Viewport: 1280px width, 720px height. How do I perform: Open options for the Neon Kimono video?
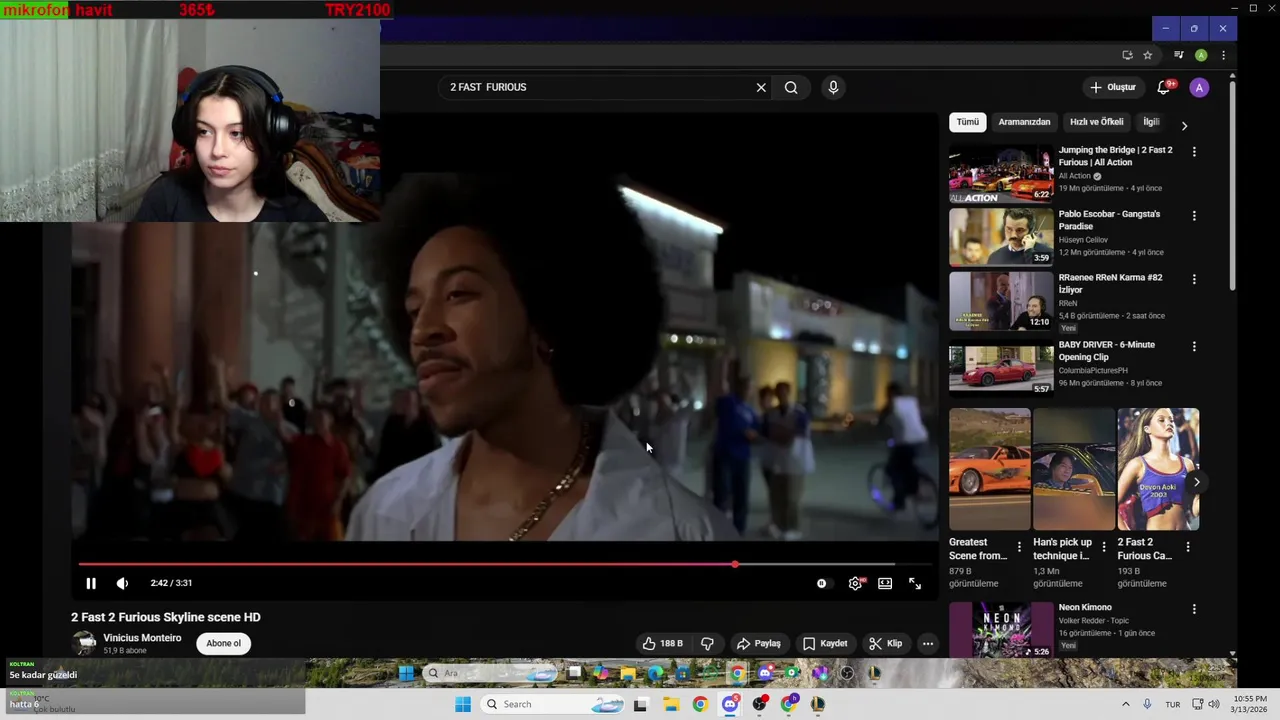coord(1194,609)
